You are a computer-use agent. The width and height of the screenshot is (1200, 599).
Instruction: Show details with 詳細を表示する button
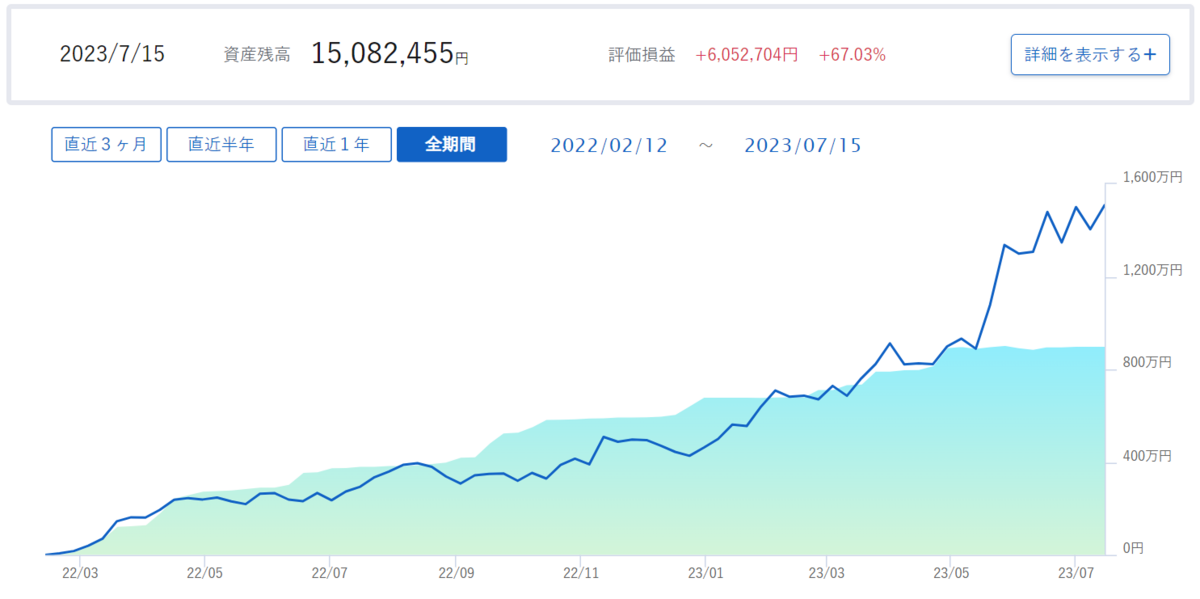tap(1090, 54)
